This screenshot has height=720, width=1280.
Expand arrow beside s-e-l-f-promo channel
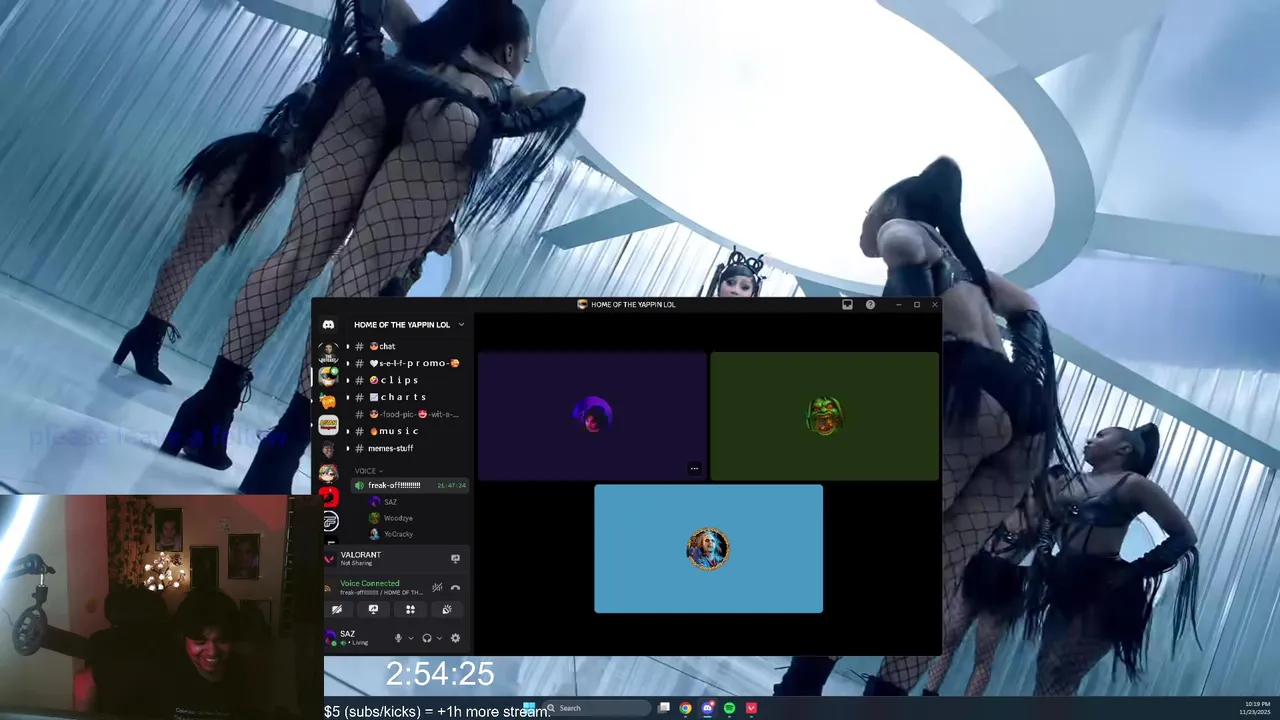[347, 363]
